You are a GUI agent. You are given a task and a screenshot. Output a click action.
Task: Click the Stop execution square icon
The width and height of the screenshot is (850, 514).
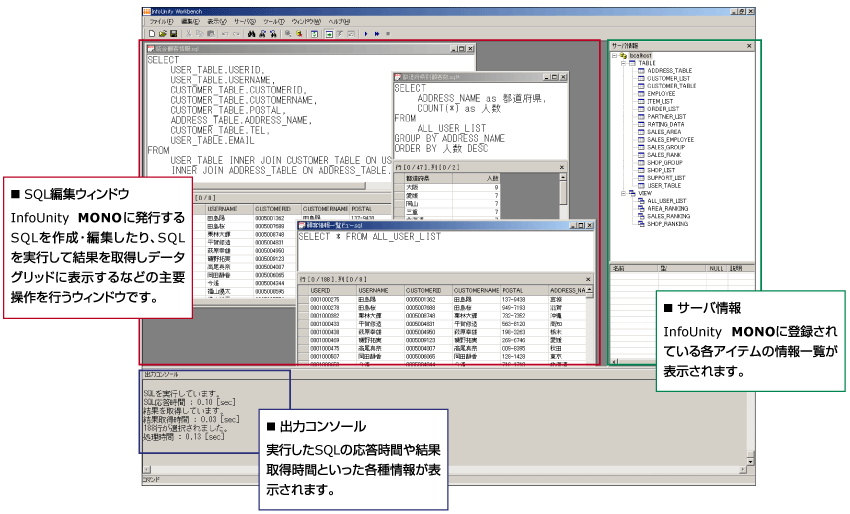(388, 34)
